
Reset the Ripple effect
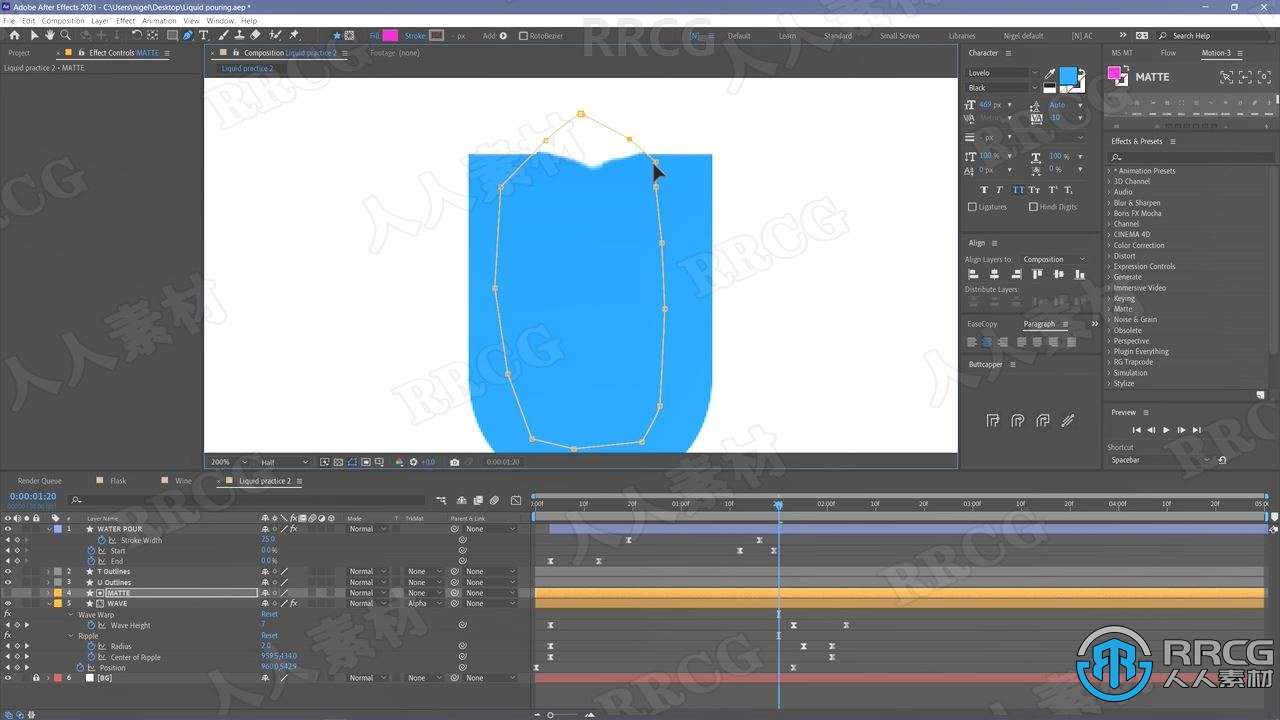(269, 636)
